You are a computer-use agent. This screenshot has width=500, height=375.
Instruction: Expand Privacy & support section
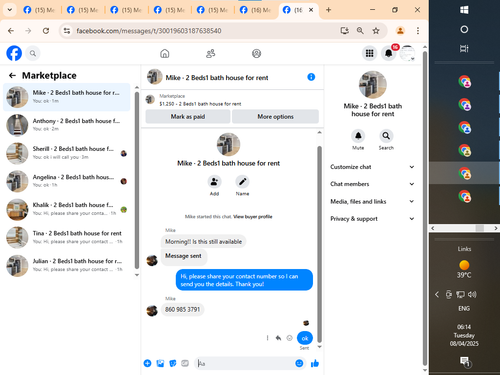click(x=372, y=219)
